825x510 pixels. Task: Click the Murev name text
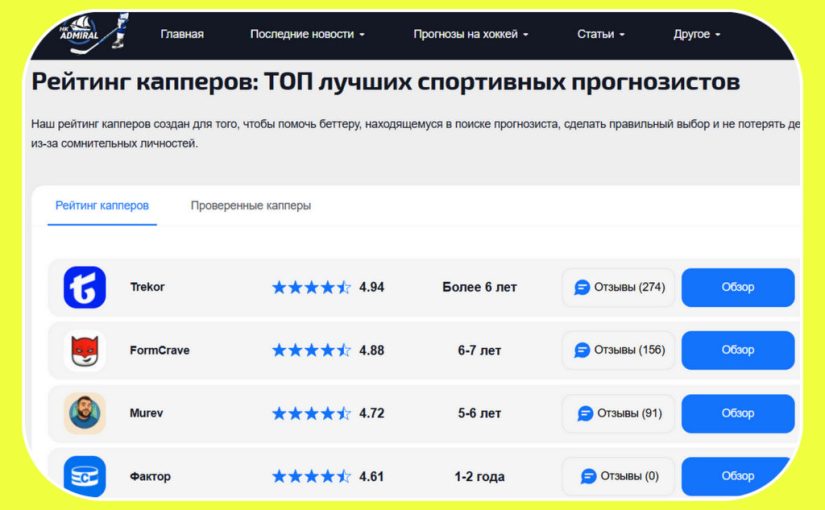[x=146, y=414]
